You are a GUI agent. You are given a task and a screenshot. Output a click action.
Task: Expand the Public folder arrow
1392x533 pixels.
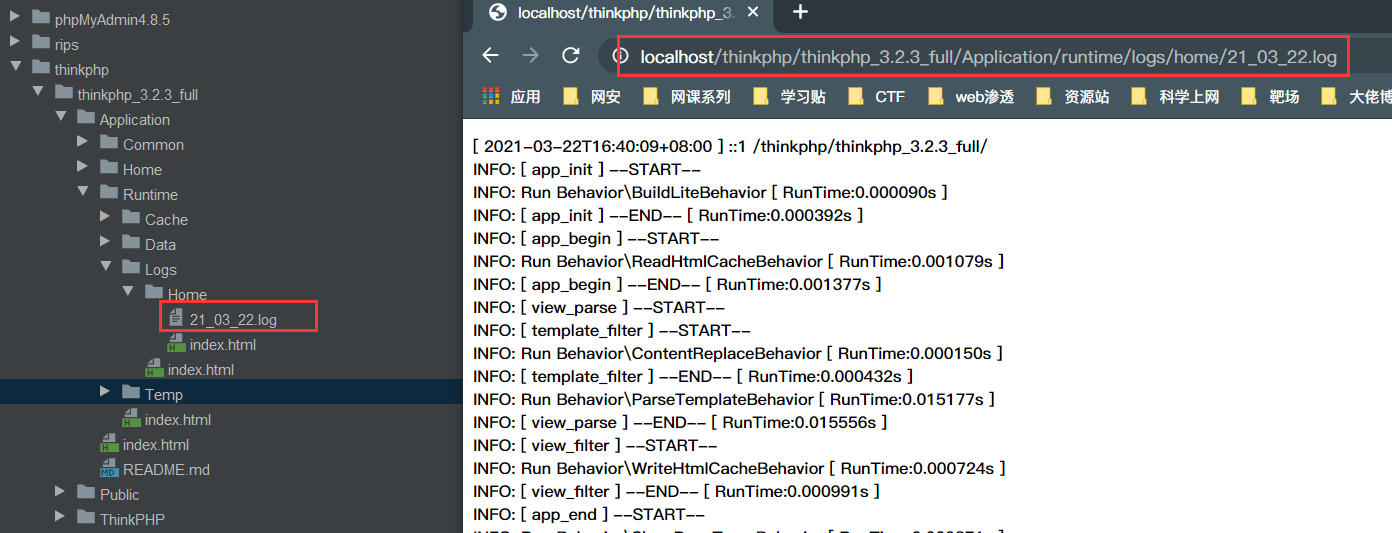tap(60, 492)
